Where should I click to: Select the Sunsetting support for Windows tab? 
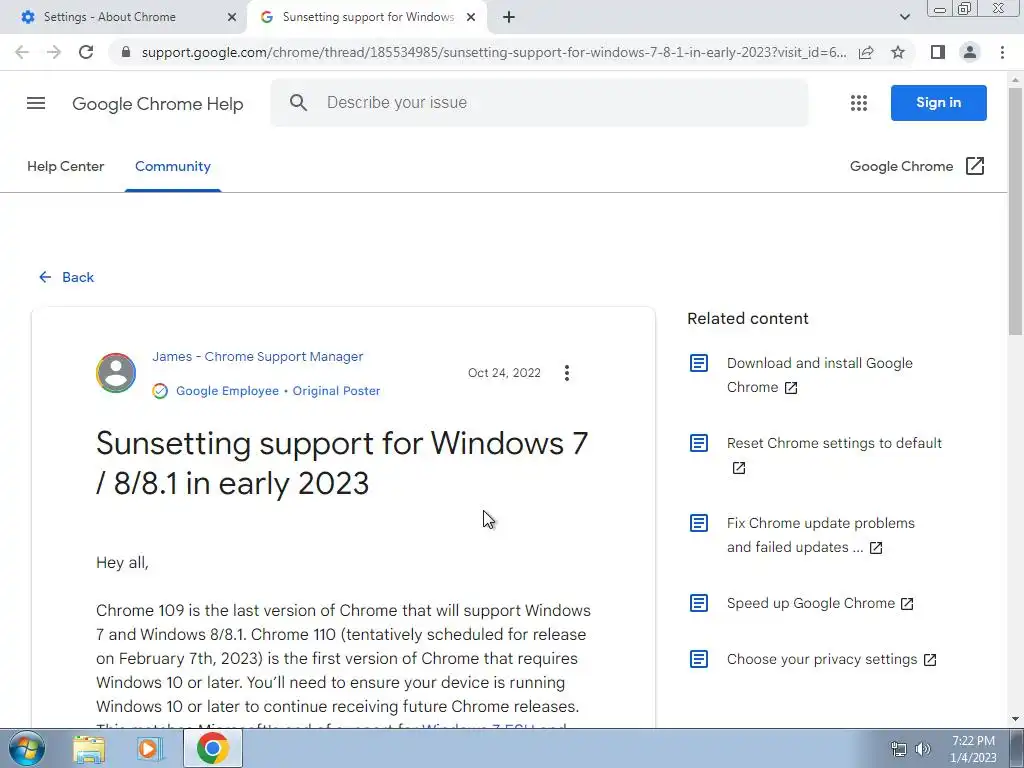(368, 17)
